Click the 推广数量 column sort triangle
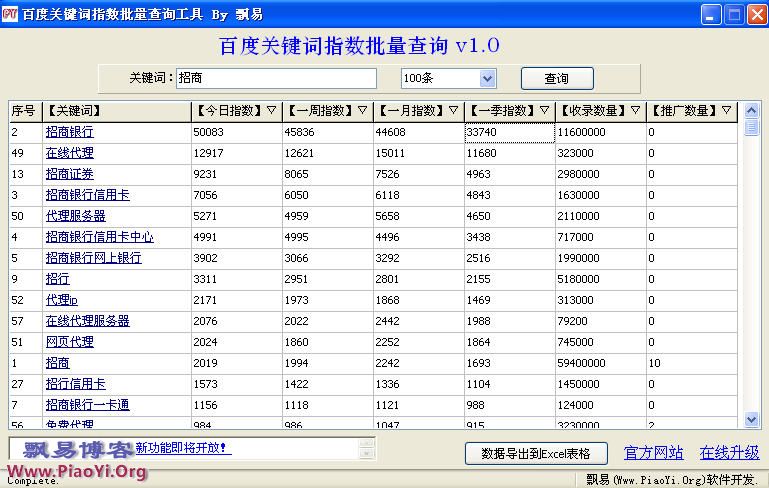Viewport: 769px width, 488px height. point(727,110)
